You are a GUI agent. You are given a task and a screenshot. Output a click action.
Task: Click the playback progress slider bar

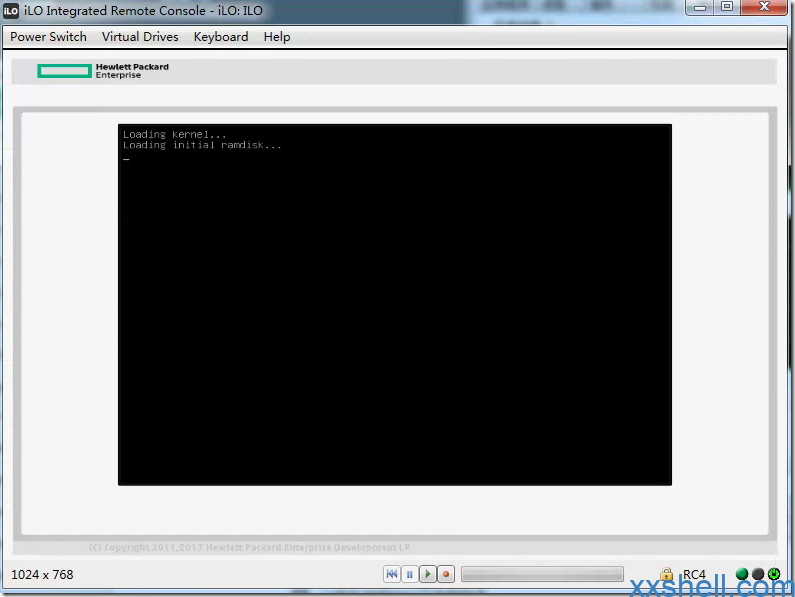[x=541, y=574]
